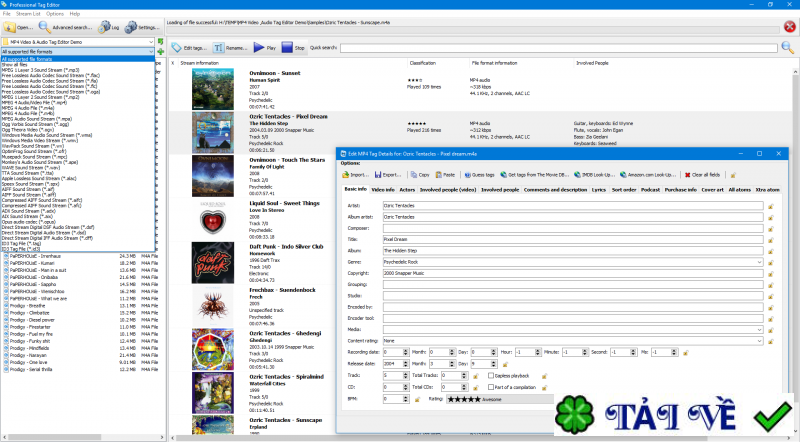
Task: Toggle the lock icon beside the Artist field
Action: click(770, 204)
